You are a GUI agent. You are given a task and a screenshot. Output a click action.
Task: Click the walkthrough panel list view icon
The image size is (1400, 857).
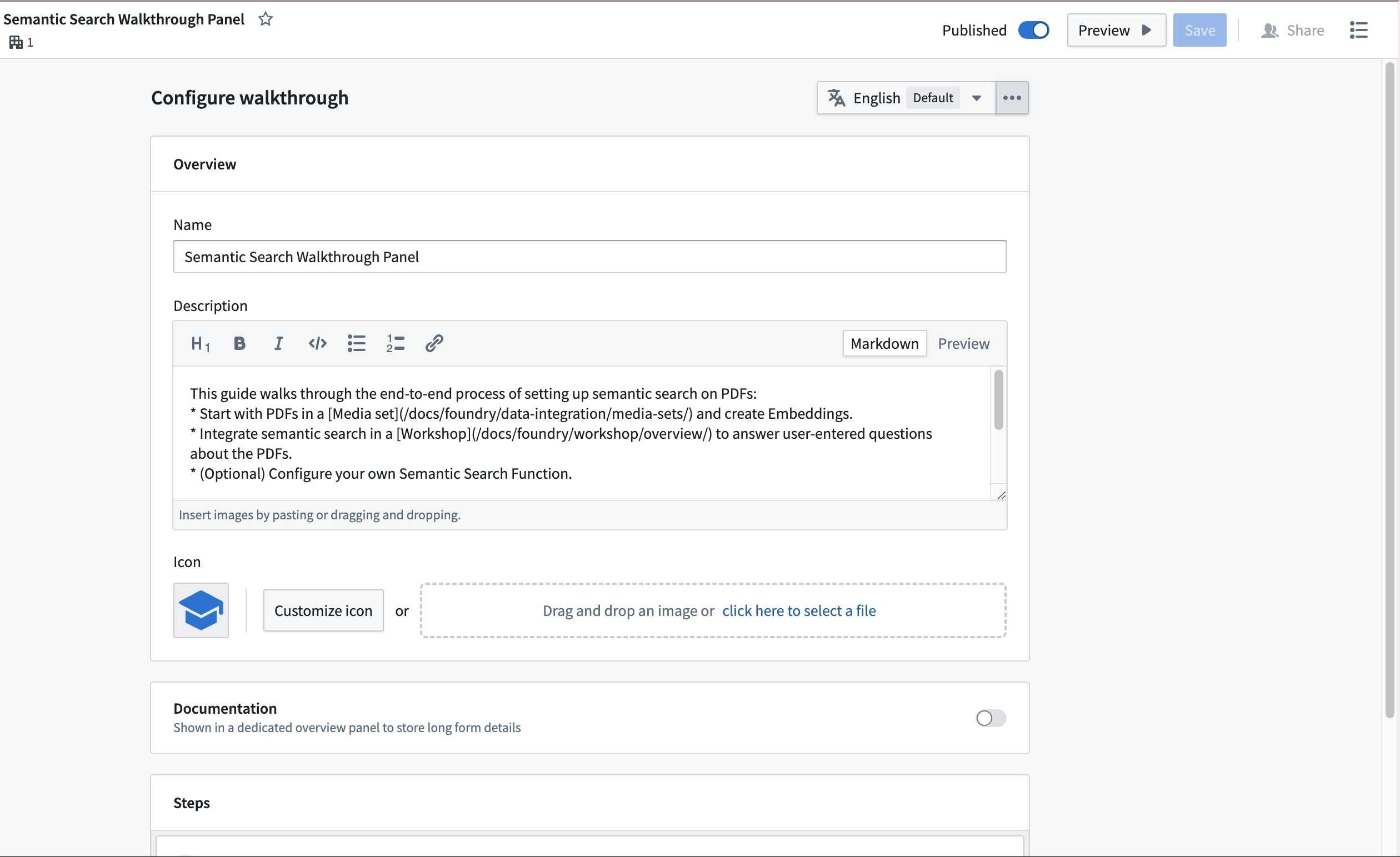1358,30
